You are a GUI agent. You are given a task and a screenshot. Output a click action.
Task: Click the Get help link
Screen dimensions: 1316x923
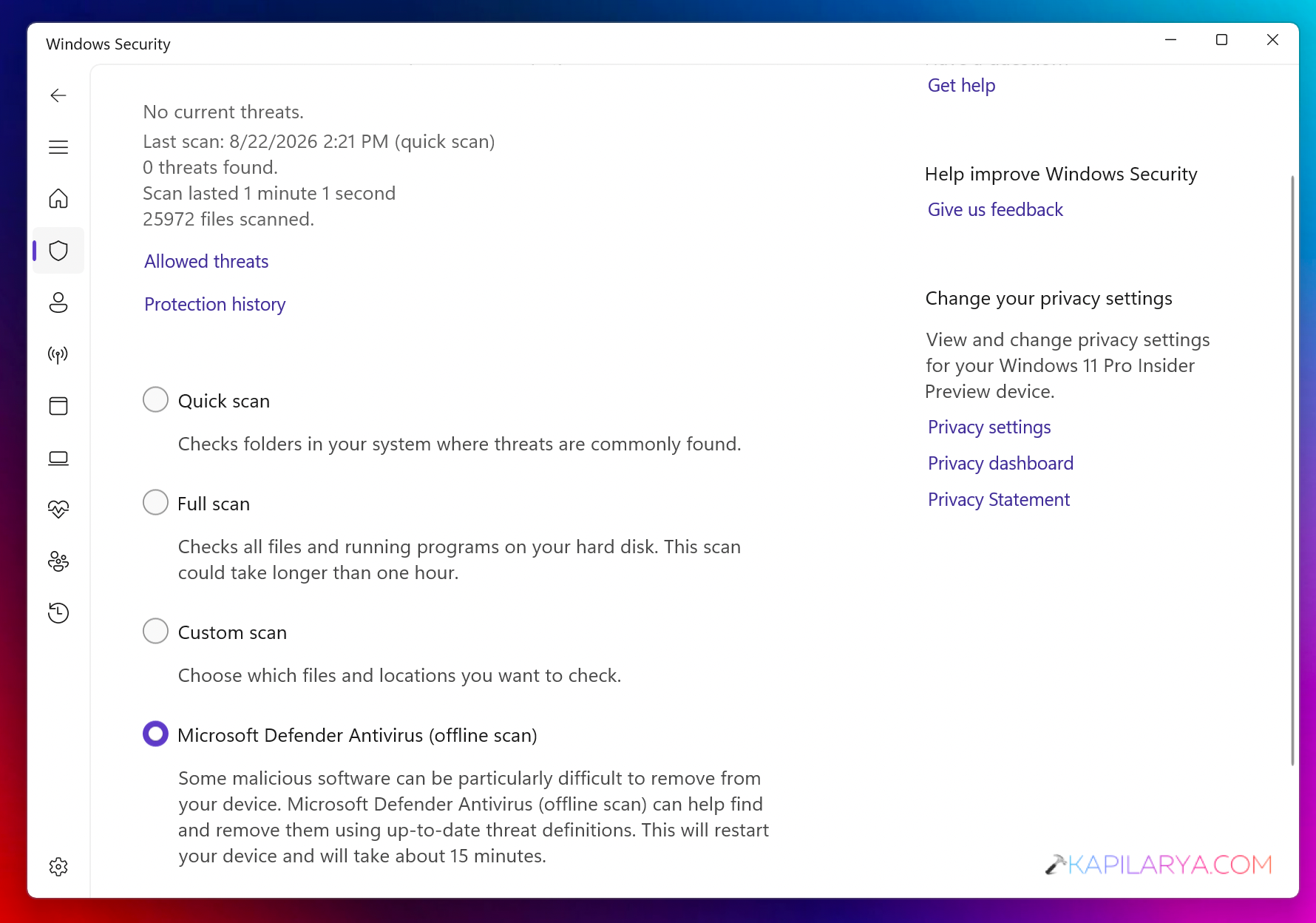click(x=961, y=86)
